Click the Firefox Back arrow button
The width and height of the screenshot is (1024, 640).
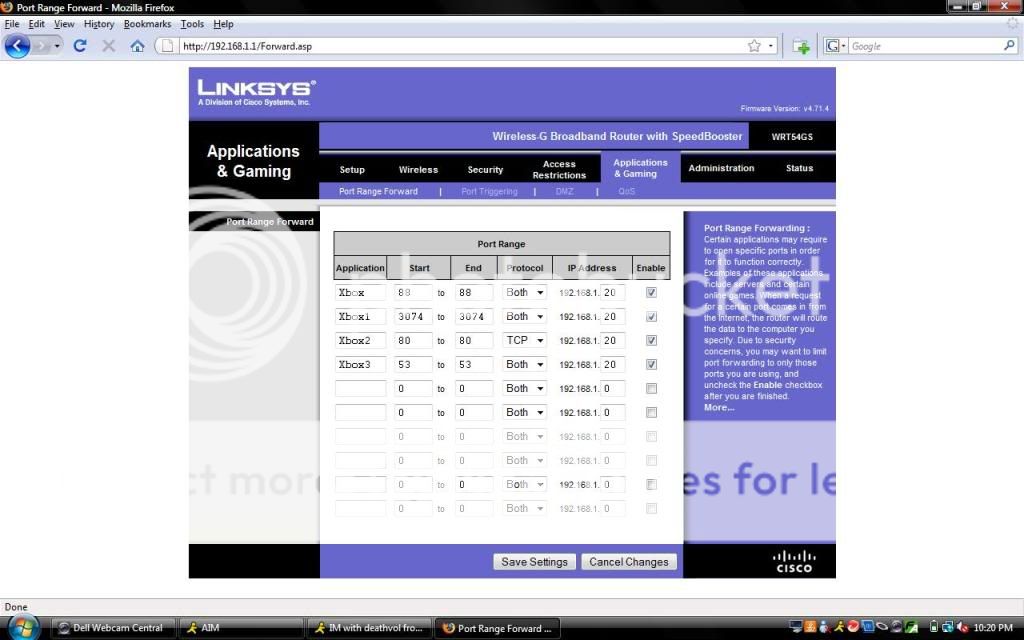[x=18, y=46]
